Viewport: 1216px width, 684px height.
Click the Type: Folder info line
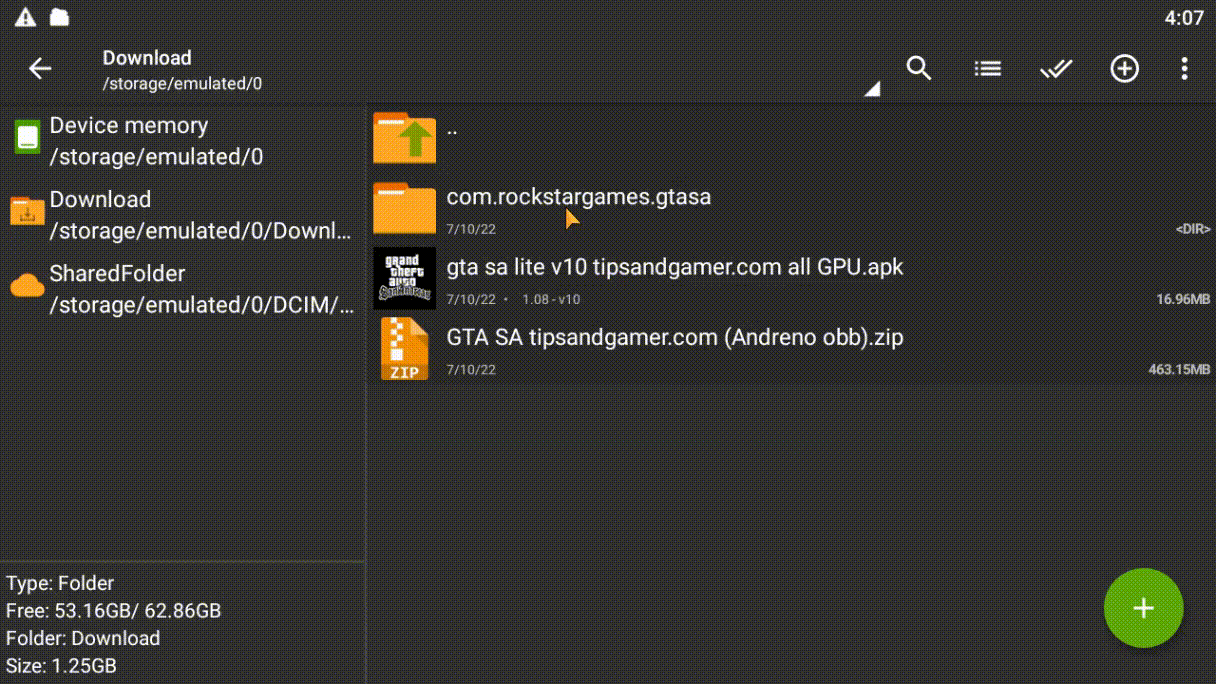(60, 583)
